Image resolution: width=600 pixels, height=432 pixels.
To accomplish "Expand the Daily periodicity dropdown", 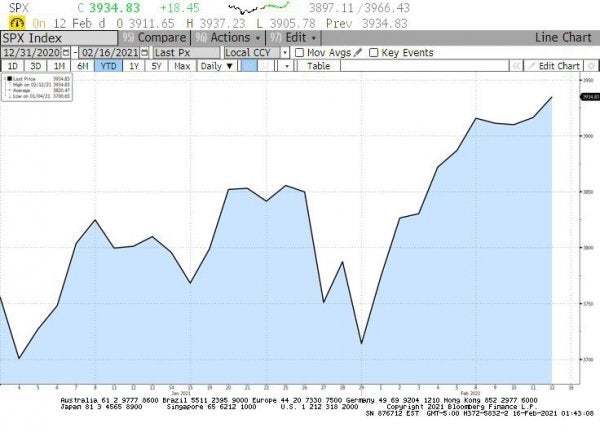I will 215,66.
